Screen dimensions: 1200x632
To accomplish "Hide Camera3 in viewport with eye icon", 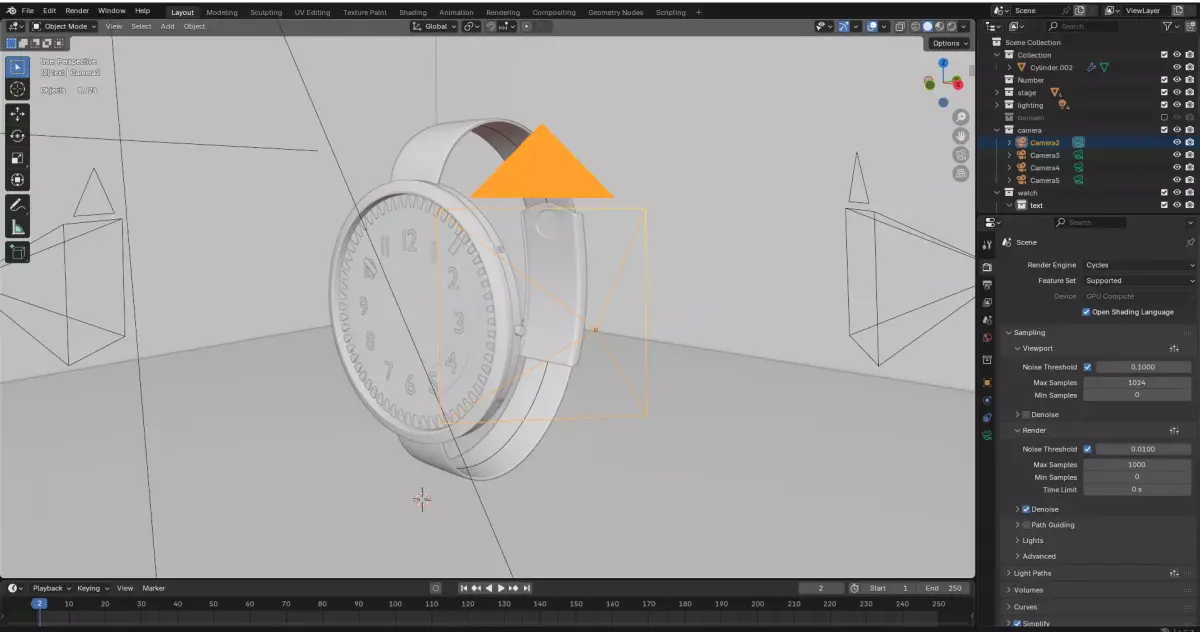I will pos(1177,155).
